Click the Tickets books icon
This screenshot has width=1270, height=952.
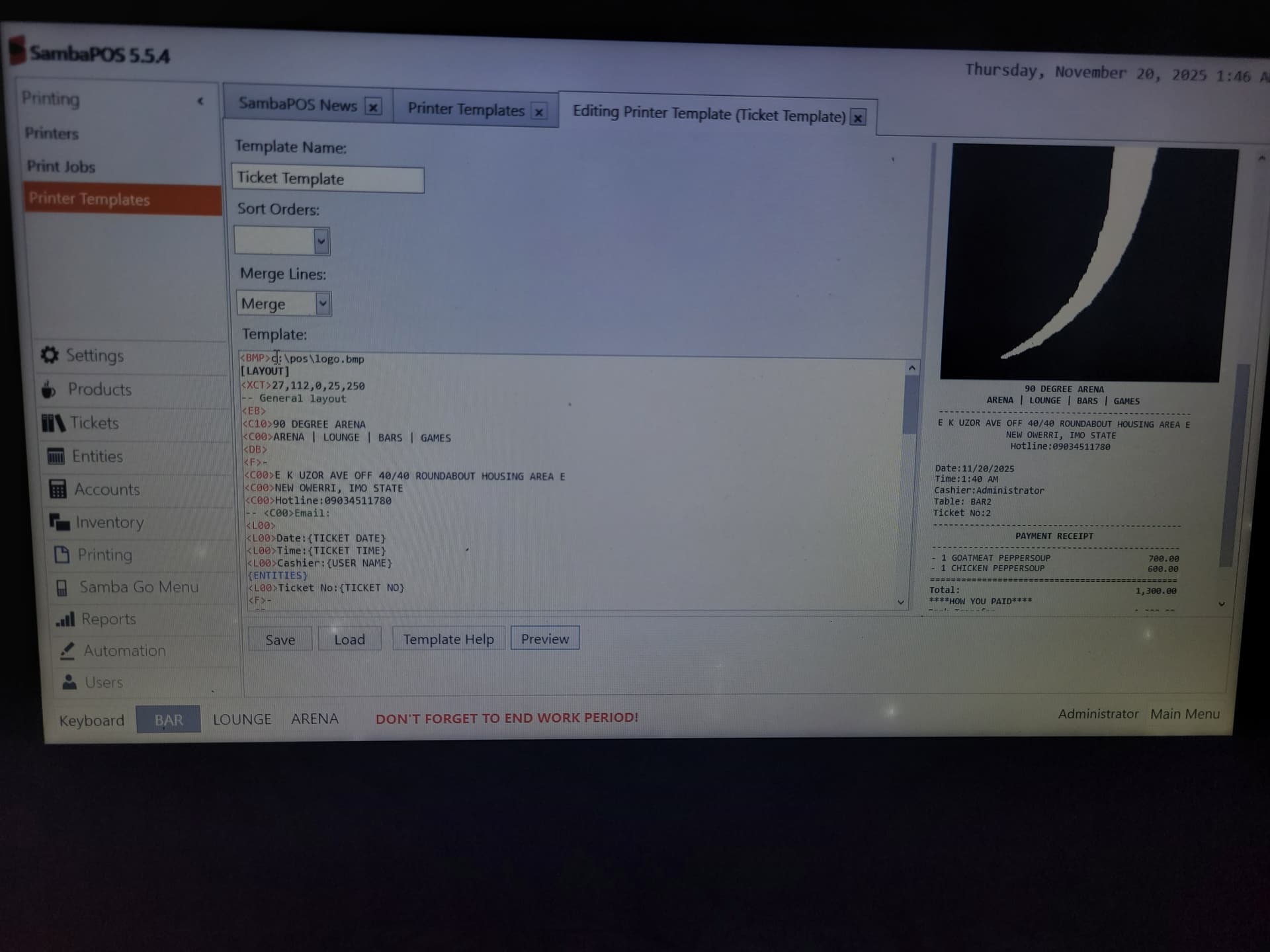click(x=53, y=423)
